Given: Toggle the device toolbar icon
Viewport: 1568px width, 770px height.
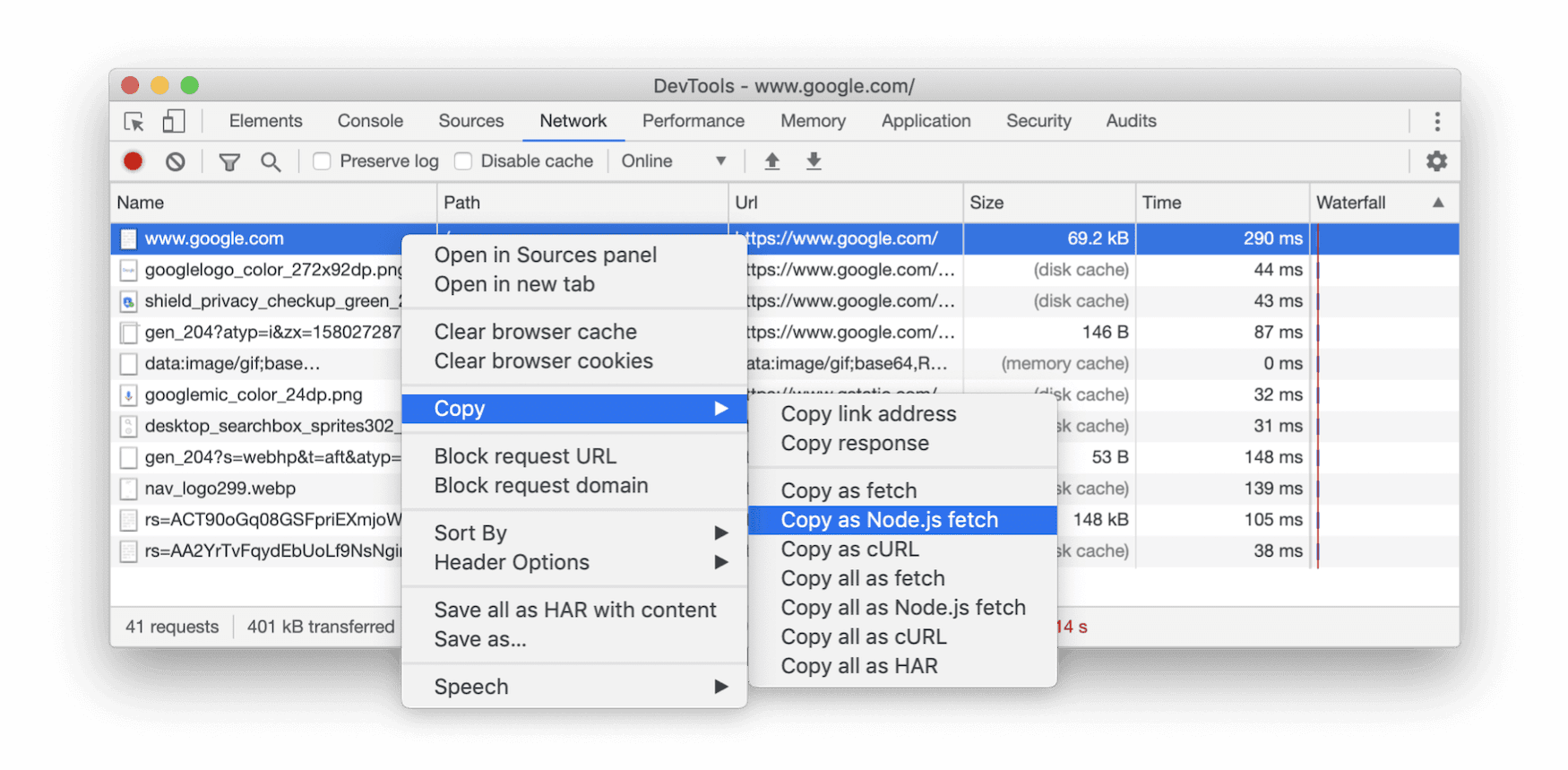Looking at the screenshot, I should tap(173, 121).
